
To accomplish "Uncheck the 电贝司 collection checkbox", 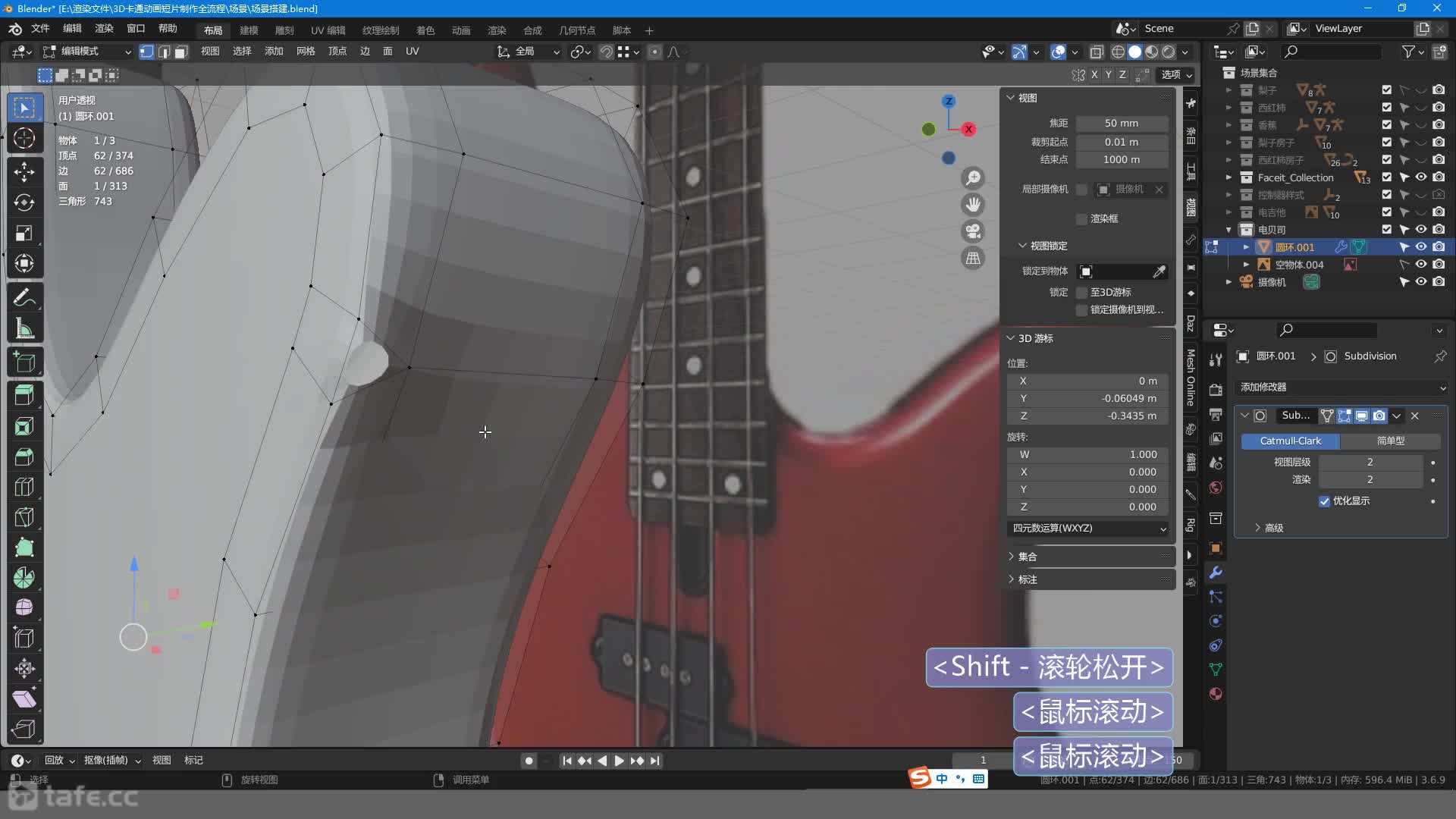I will point(1387,230).
